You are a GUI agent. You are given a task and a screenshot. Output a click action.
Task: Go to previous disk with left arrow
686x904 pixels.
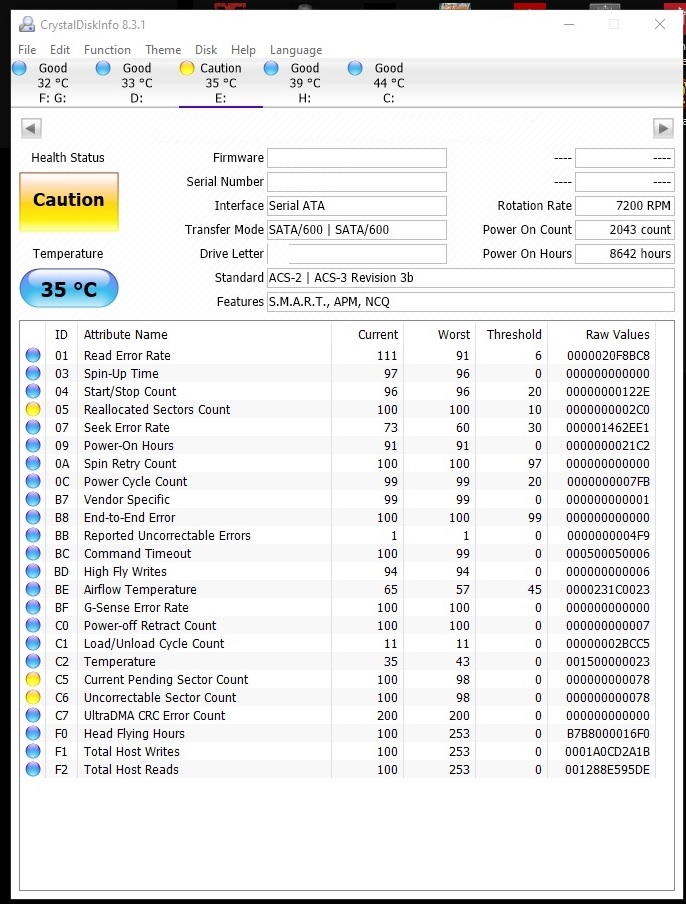pyautogui.click(x=31, y=128)
